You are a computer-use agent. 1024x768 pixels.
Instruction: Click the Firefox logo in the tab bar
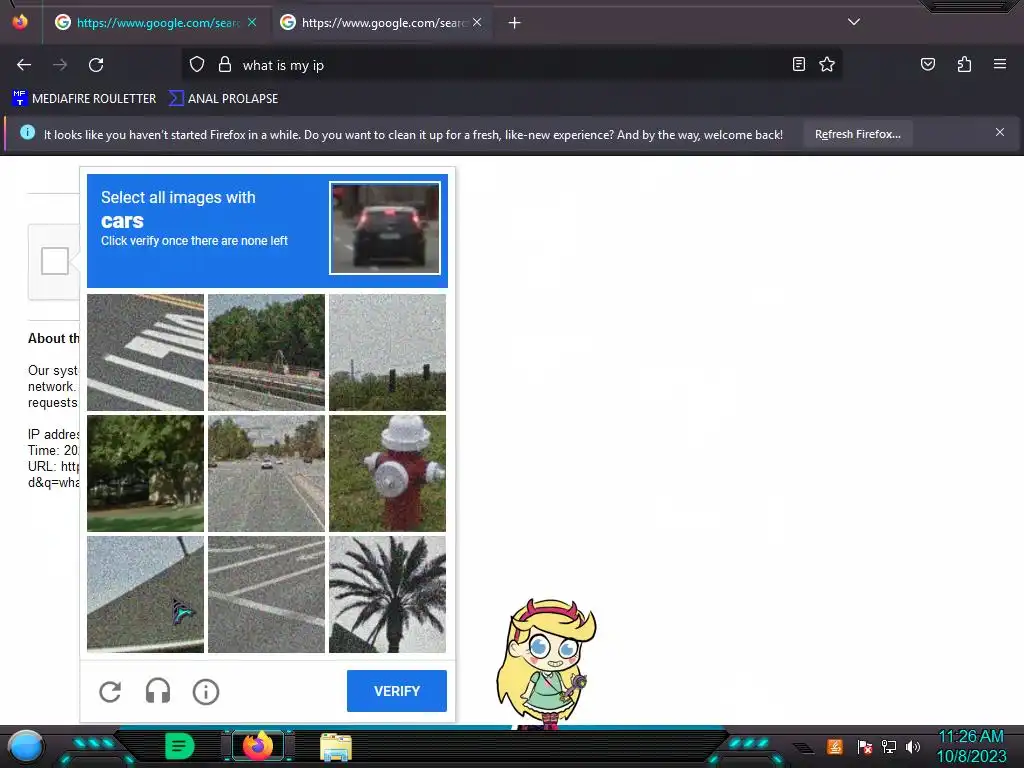pos(20,22)
